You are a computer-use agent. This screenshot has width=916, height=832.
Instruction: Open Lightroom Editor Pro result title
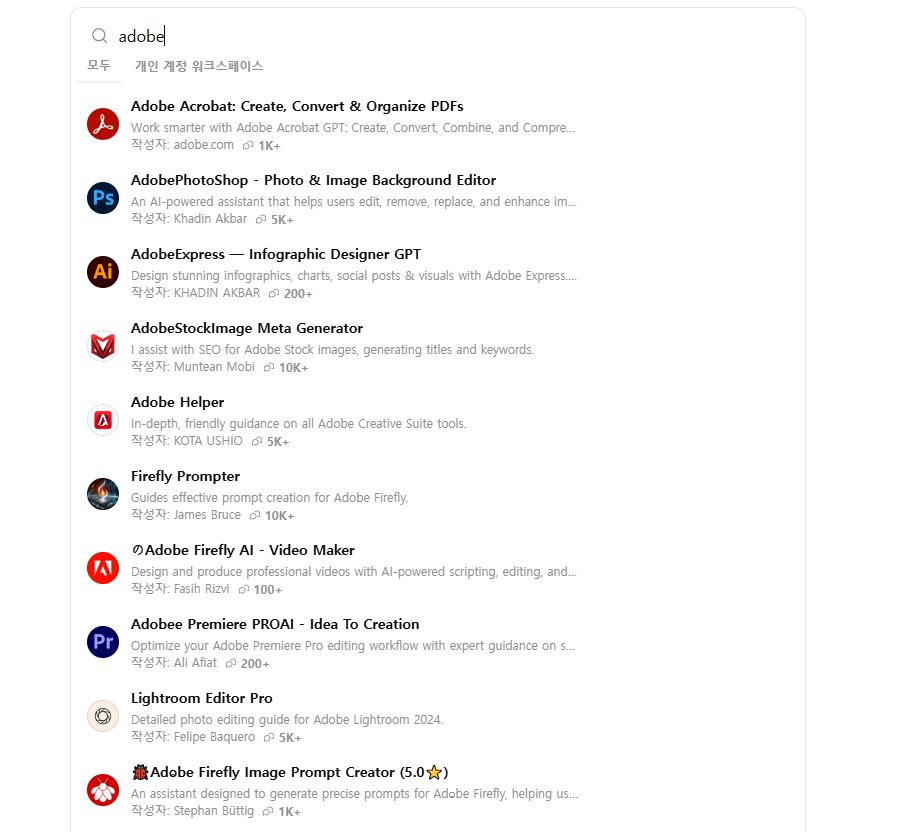202,698
